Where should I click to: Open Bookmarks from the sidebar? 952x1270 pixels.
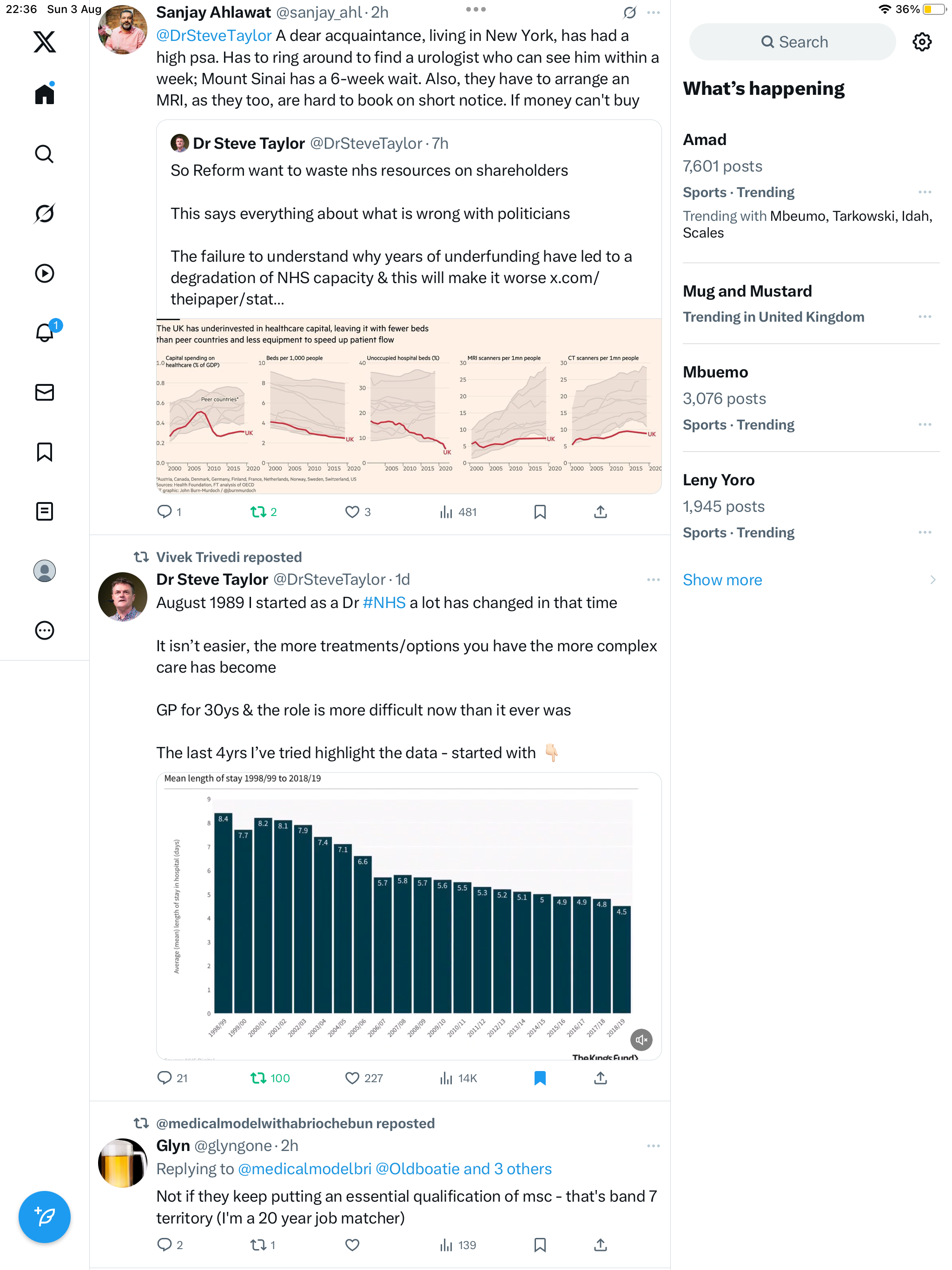pos(44,452)
